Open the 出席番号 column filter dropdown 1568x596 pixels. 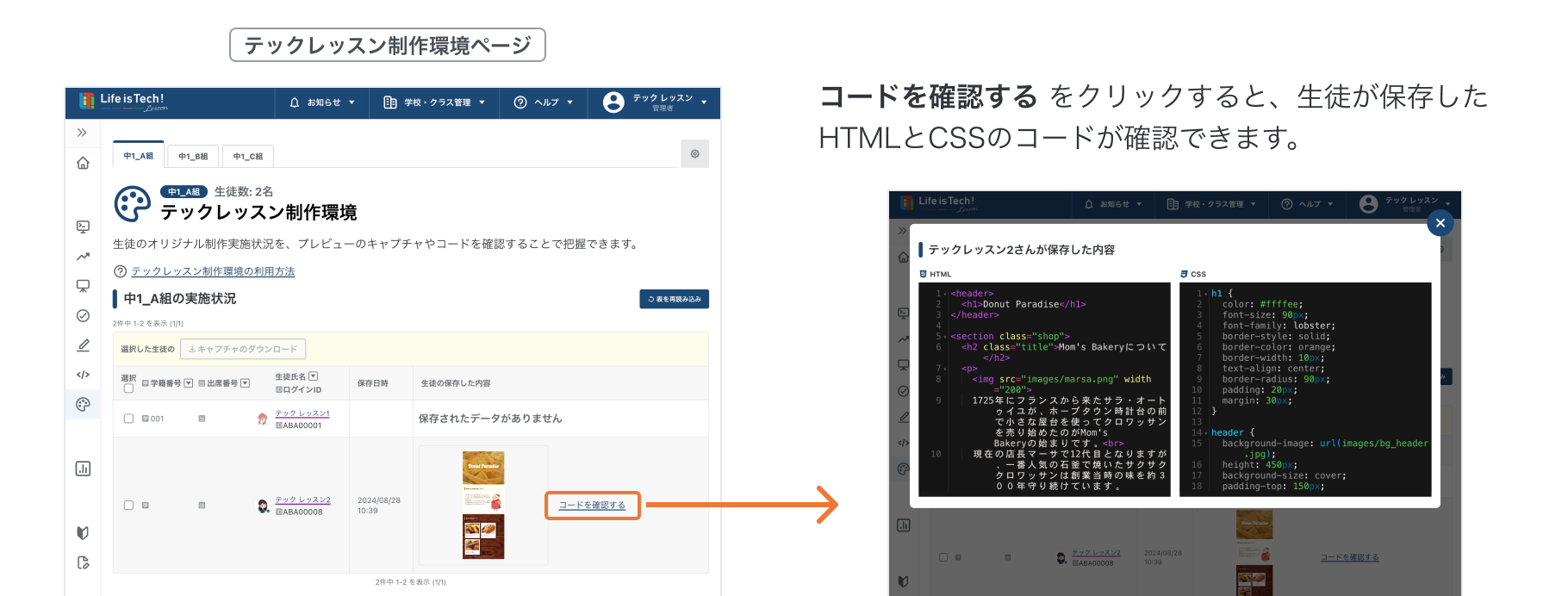(246, 383)
